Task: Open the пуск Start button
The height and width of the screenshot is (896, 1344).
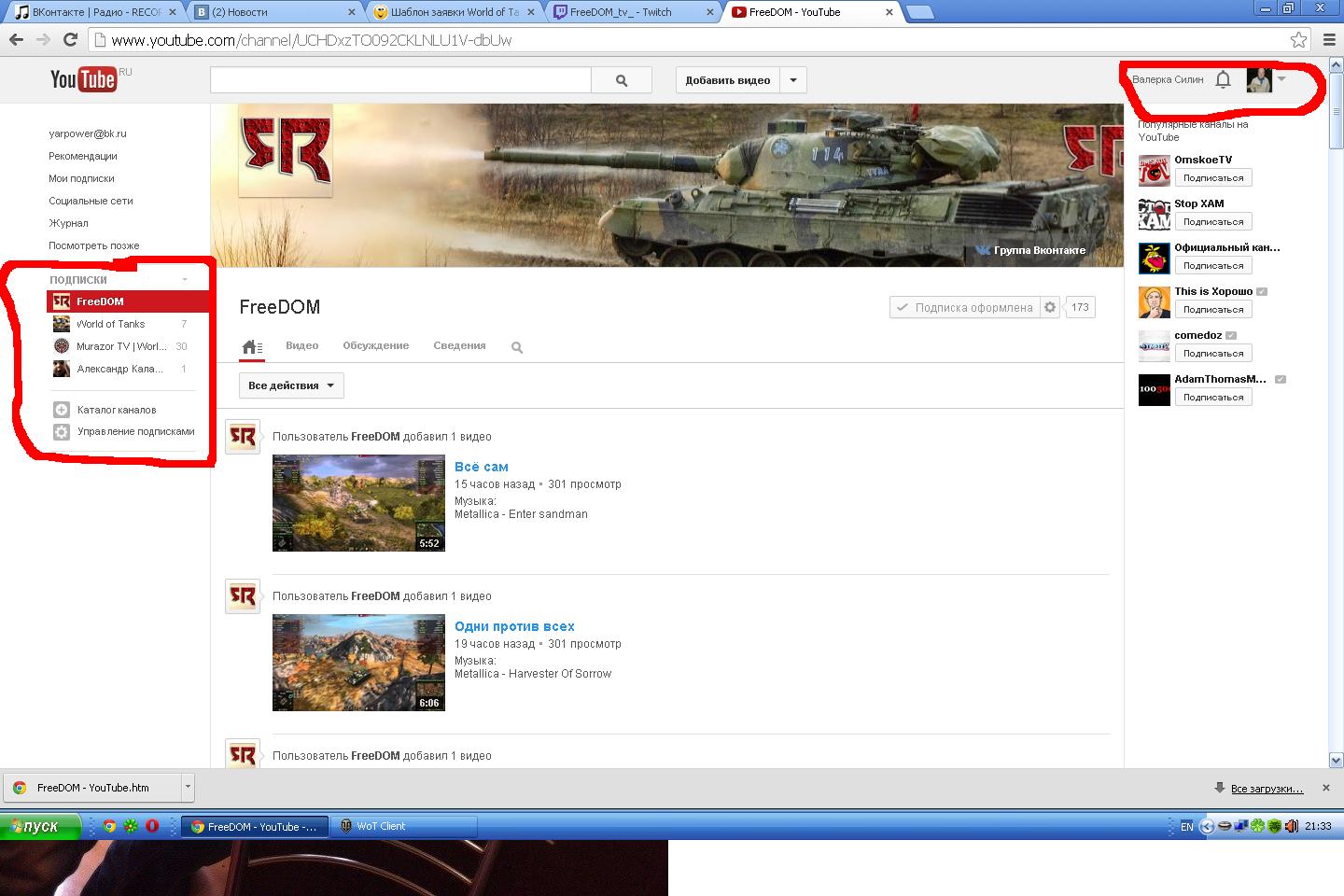Action: point(40,826)
